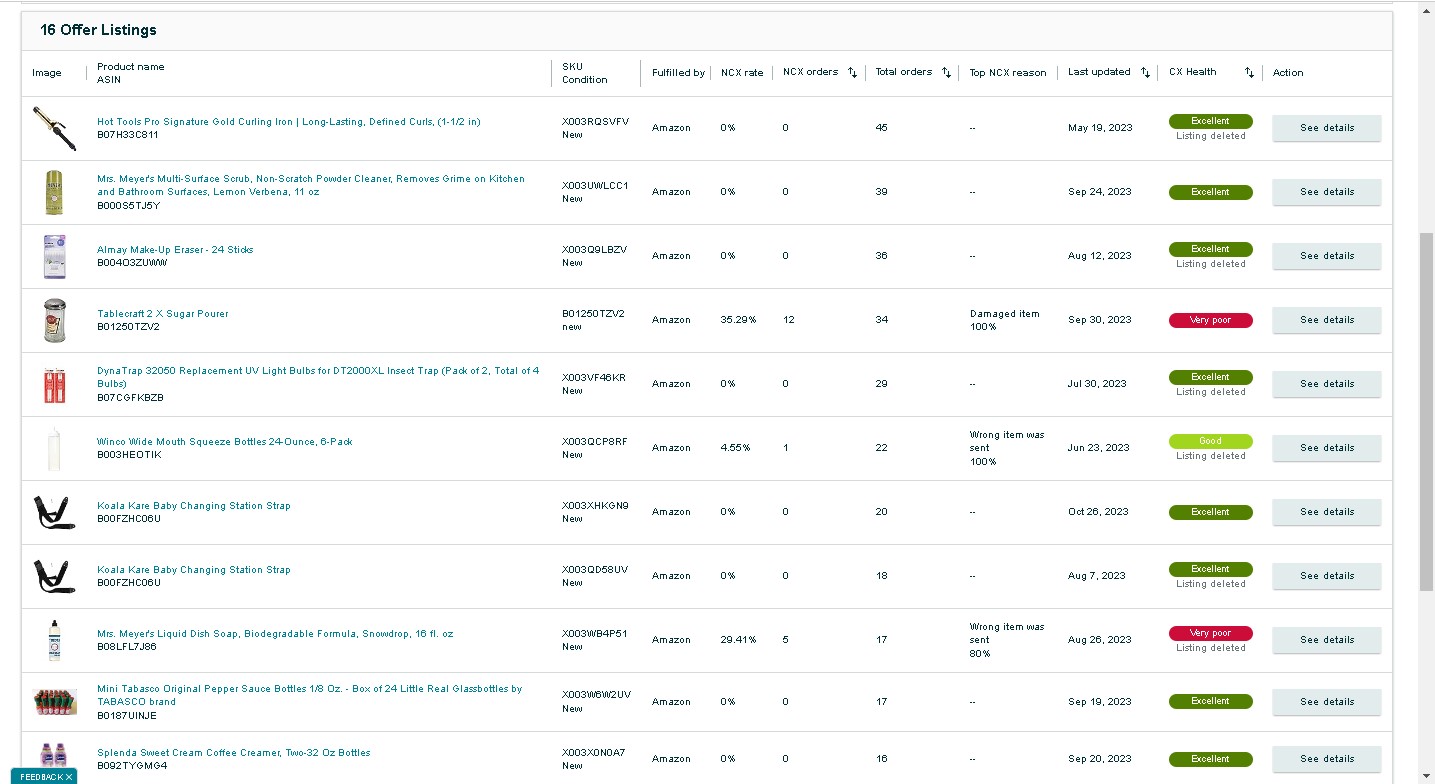This screenshot has width=1435, height=784.
Task: Click the Mini Tabasco bottles product image
Action: [x=54, y=702]
